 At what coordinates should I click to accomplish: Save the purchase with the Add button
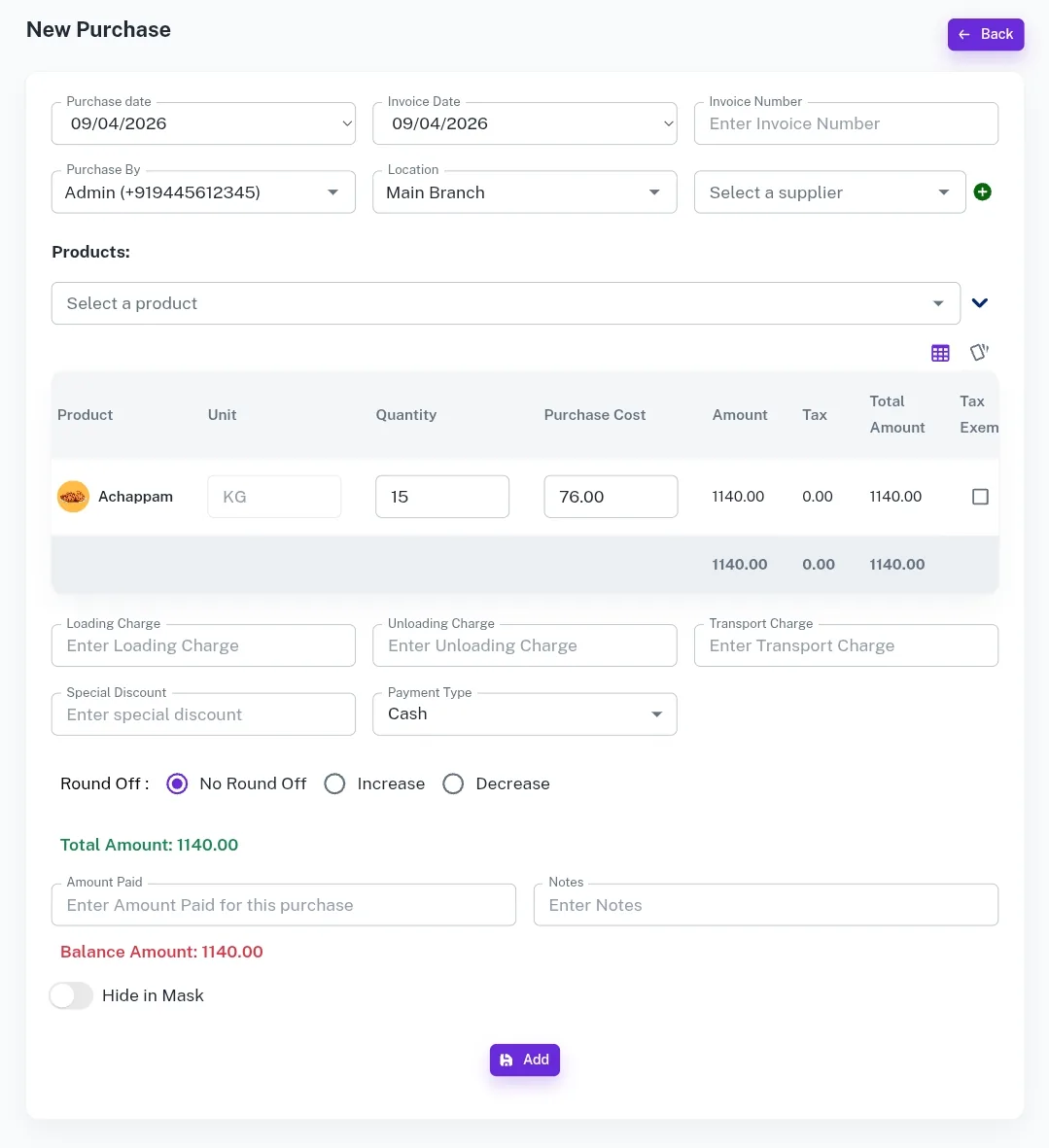point(525,1060)
